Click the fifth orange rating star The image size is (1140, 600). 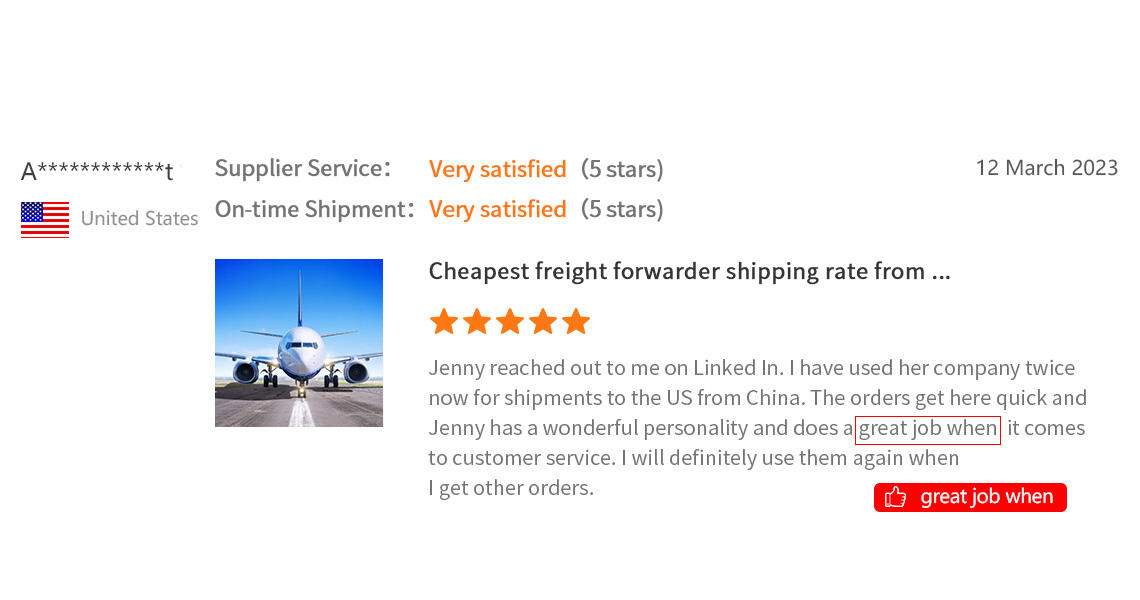pos(576,322)
